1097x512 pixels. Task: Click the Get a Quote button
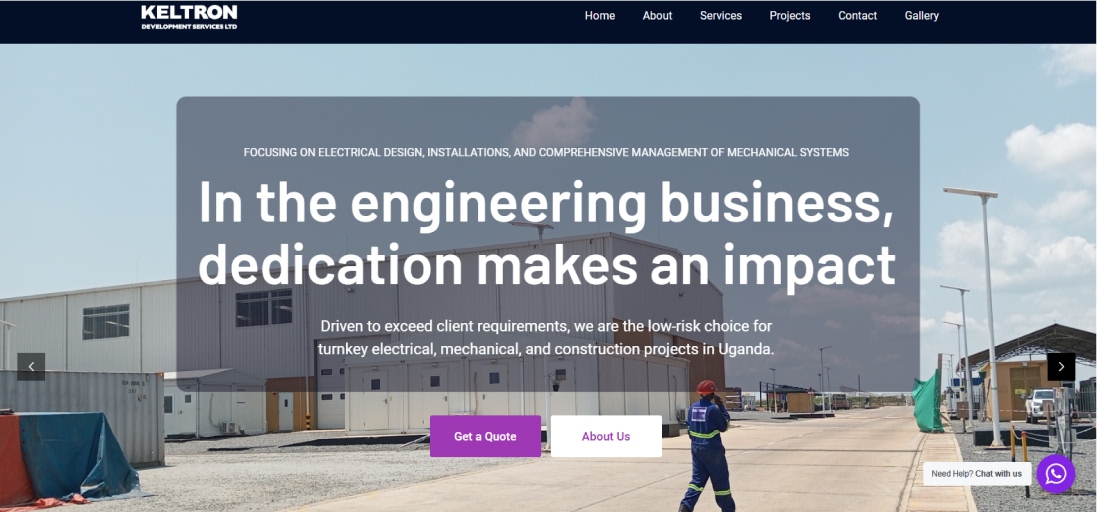485,436
